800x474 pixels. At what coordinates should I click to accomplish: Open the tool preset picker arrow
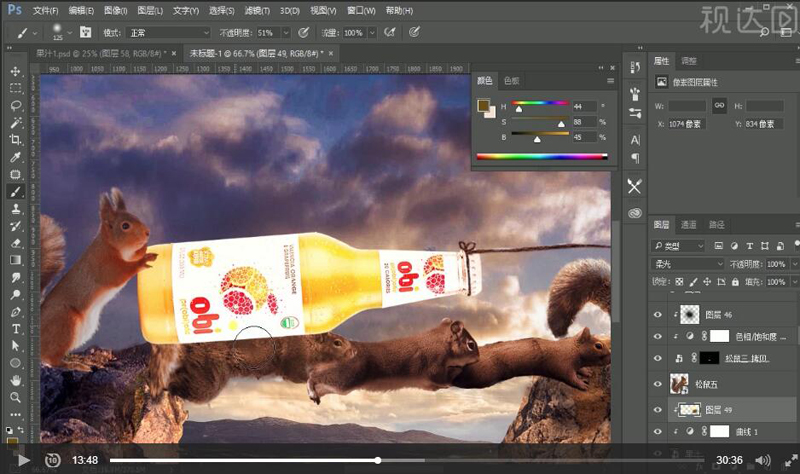click(35, 33)
